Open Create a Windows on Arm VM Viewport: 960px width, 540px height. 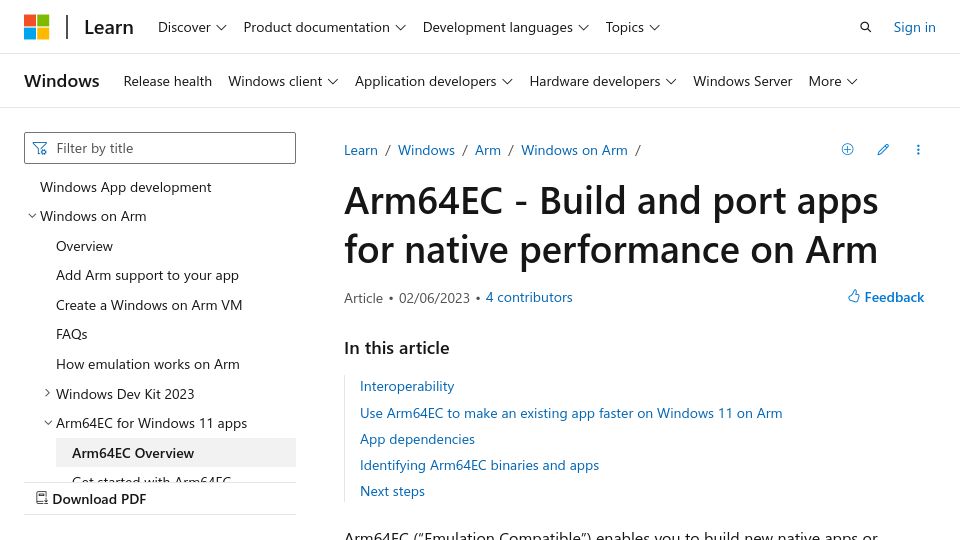[x=149, y=305]
